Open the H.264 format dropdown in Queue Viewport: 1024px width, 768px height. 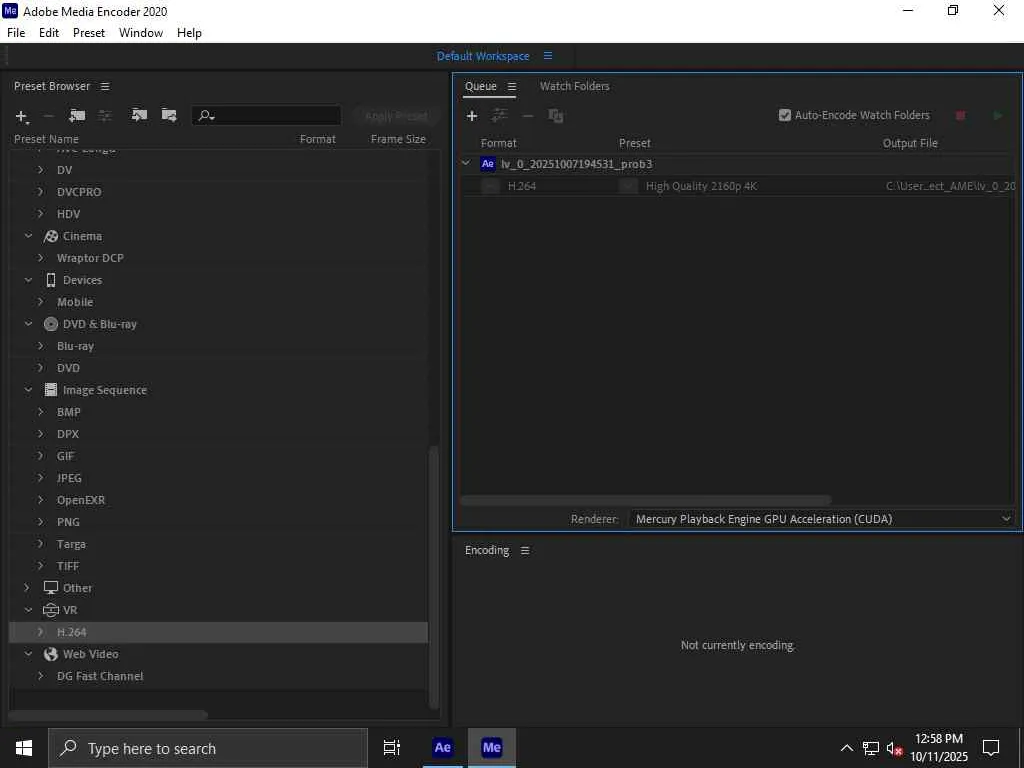[x=490, y=187]
